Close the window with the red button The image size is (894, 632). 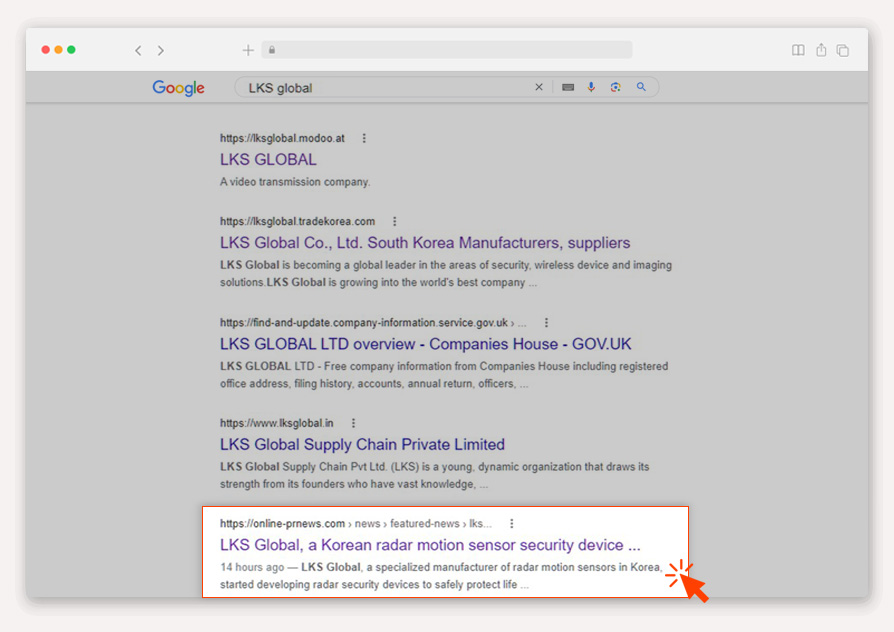point(46,50)
